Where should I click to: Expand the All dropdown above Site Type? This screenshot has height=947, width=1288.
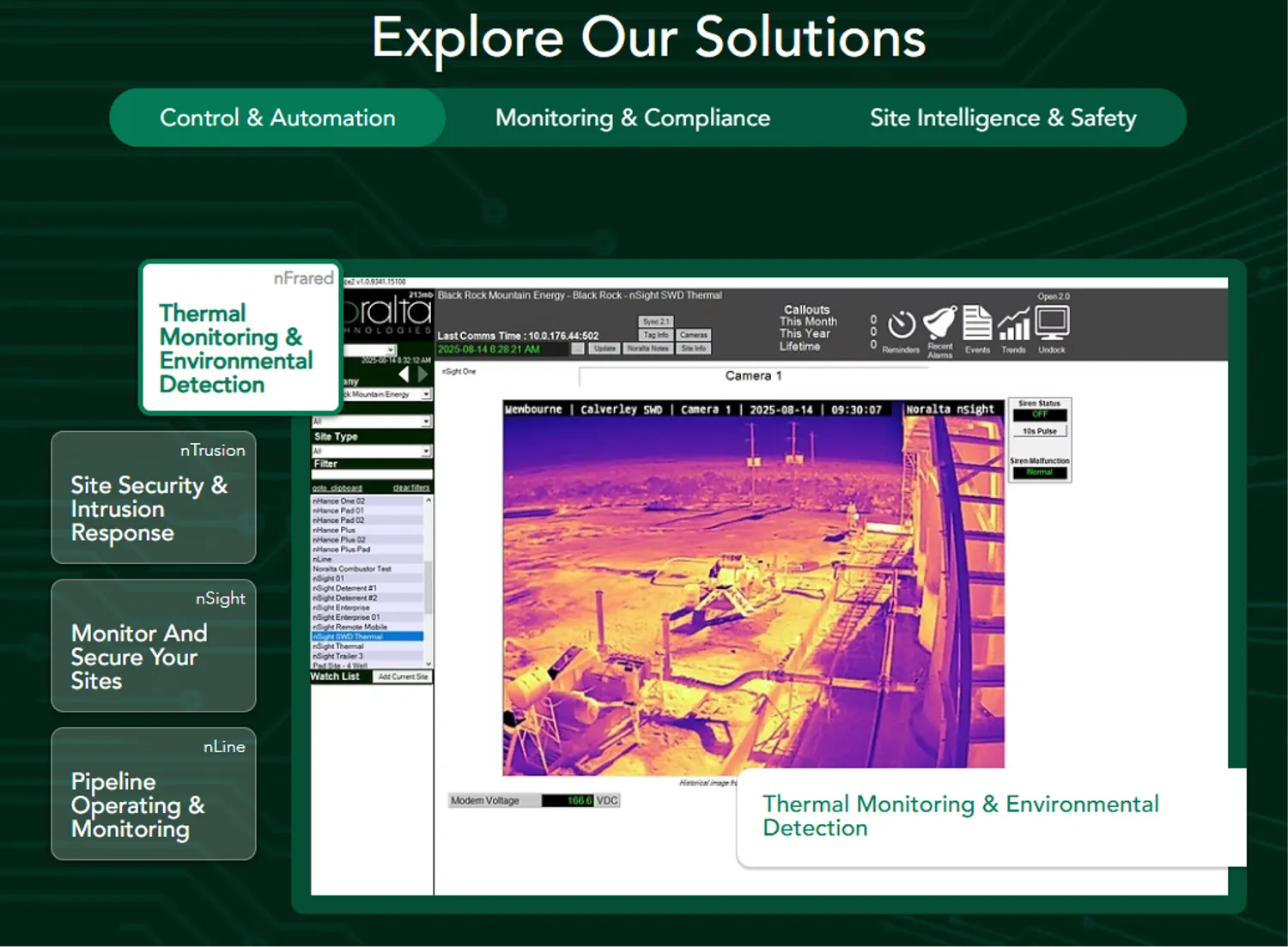pyautogui.click(x=372, y=422)
